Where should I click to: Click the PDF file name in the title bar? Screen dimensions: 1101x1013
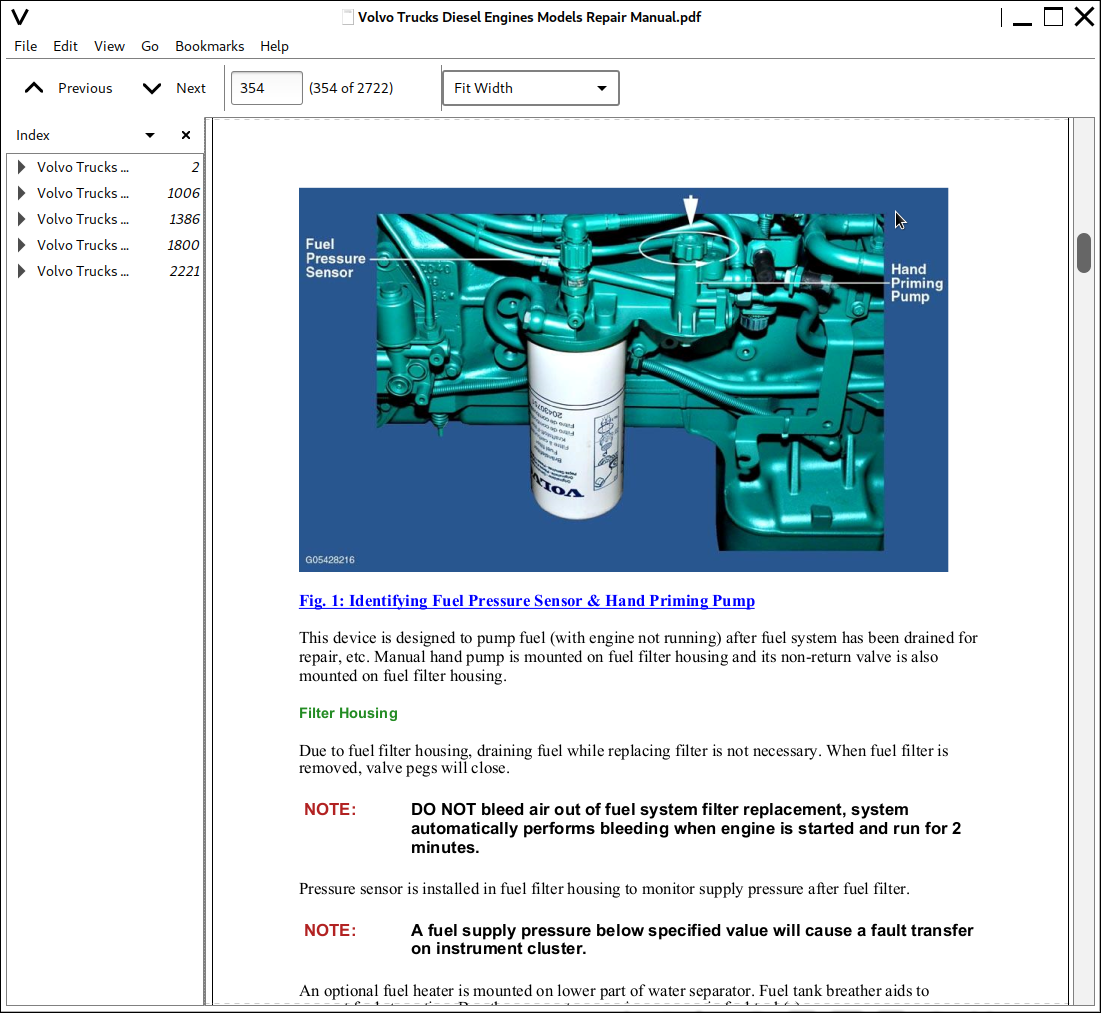(x=529, y=17)
